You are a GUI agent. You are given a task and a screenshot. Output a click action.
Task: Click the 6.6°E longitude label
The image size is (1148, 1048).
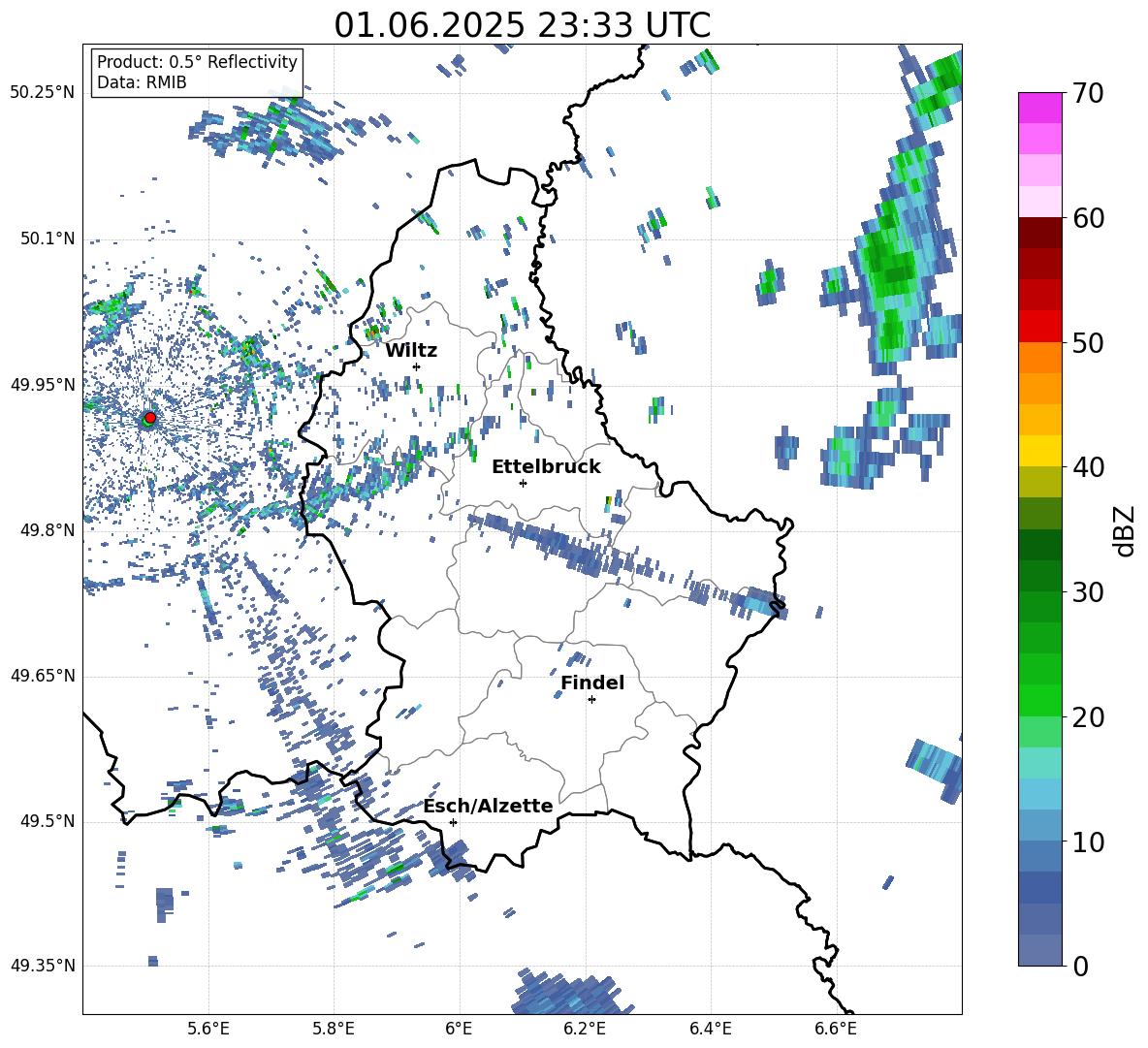836,1029
